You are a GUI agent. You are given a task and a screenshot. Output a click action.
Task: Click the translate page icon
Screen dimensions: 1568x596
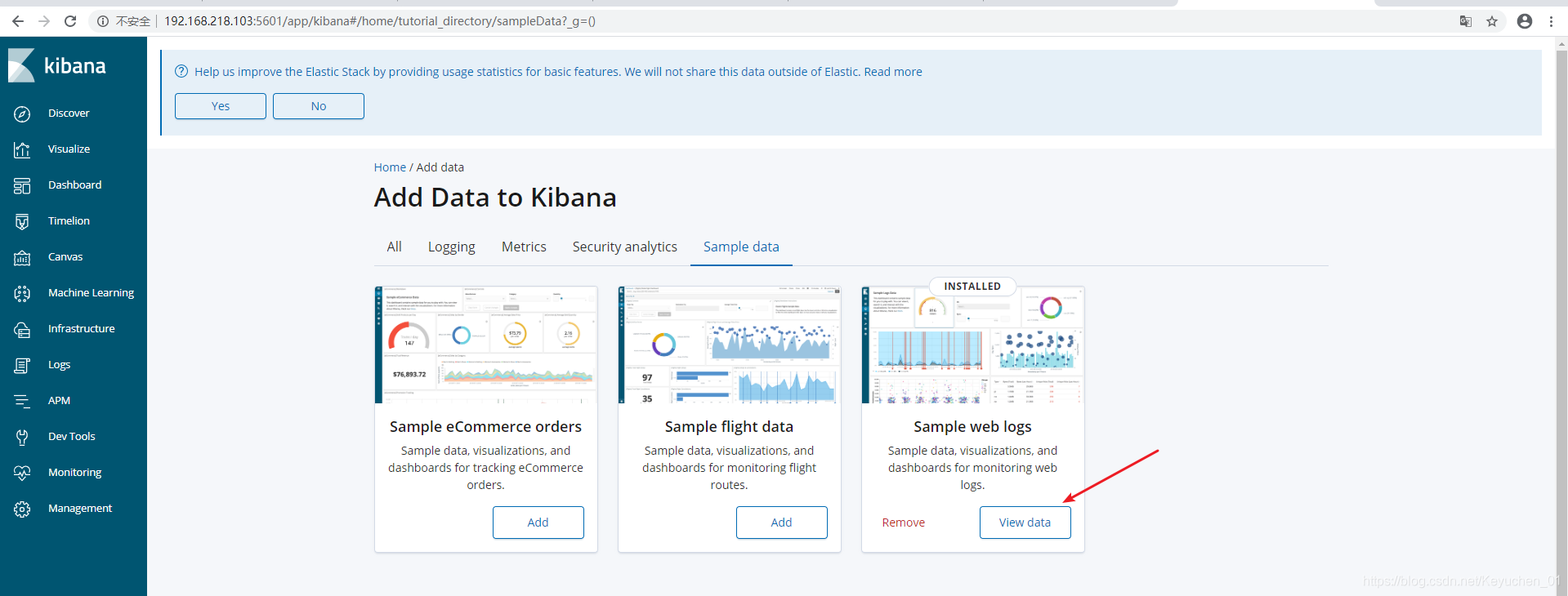pyautogui.click(x=1466, y=21)
